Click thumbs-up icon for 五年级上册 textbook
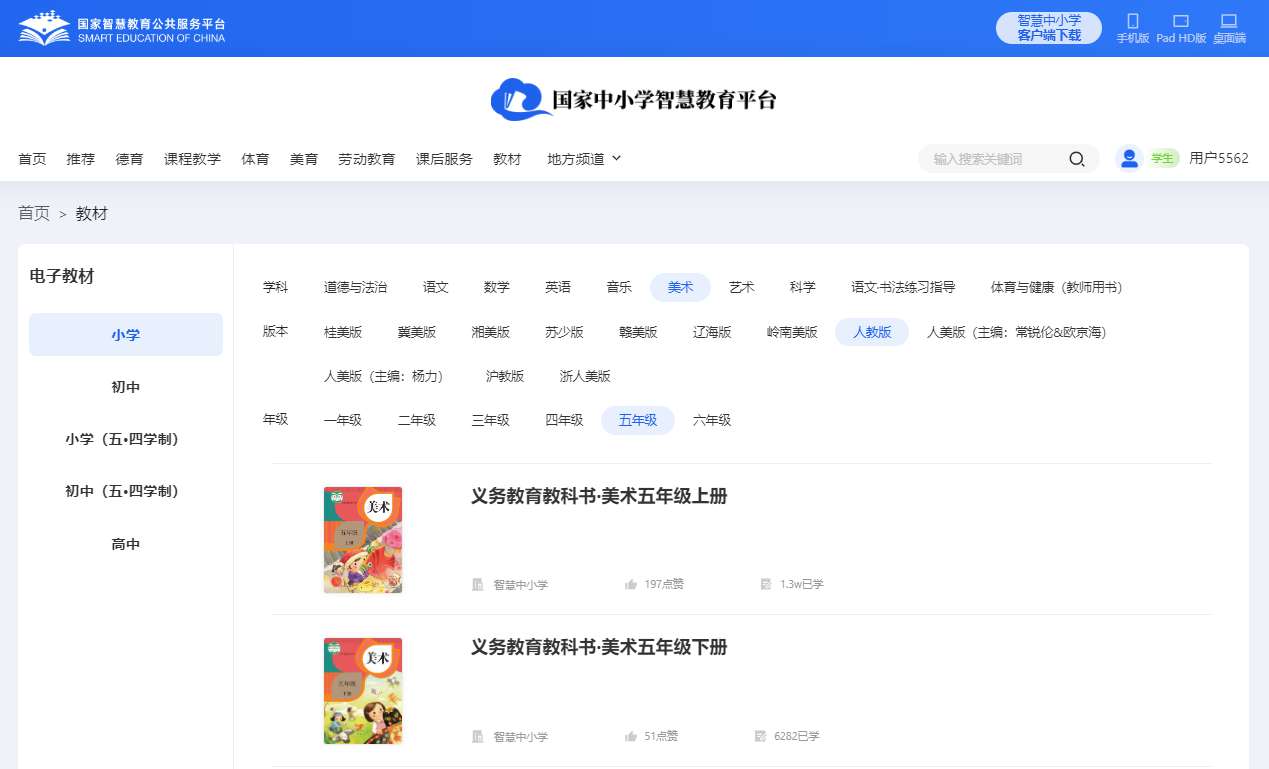1269x769 pixels. (x=631, y=584)
